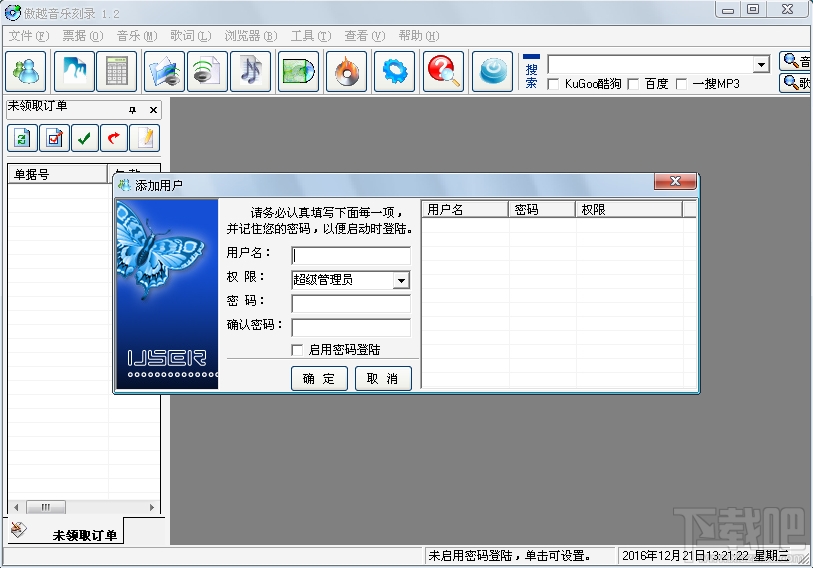Screen dimensions: 813x568
Task: Click the blue picture document toolbar icon
Action: coord(74,72)
